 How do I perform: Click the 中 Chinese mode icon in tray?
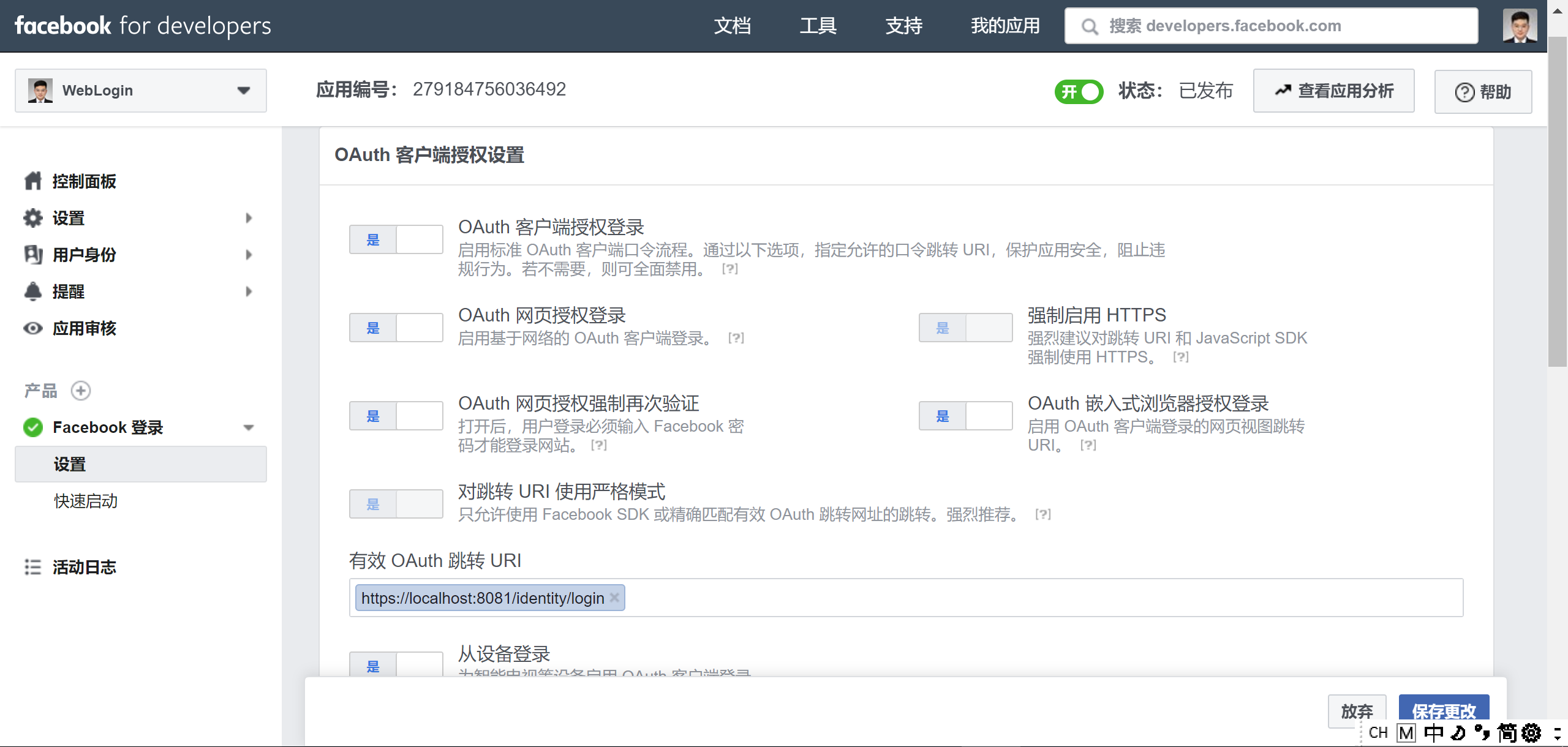click(x=1434, y=732)
